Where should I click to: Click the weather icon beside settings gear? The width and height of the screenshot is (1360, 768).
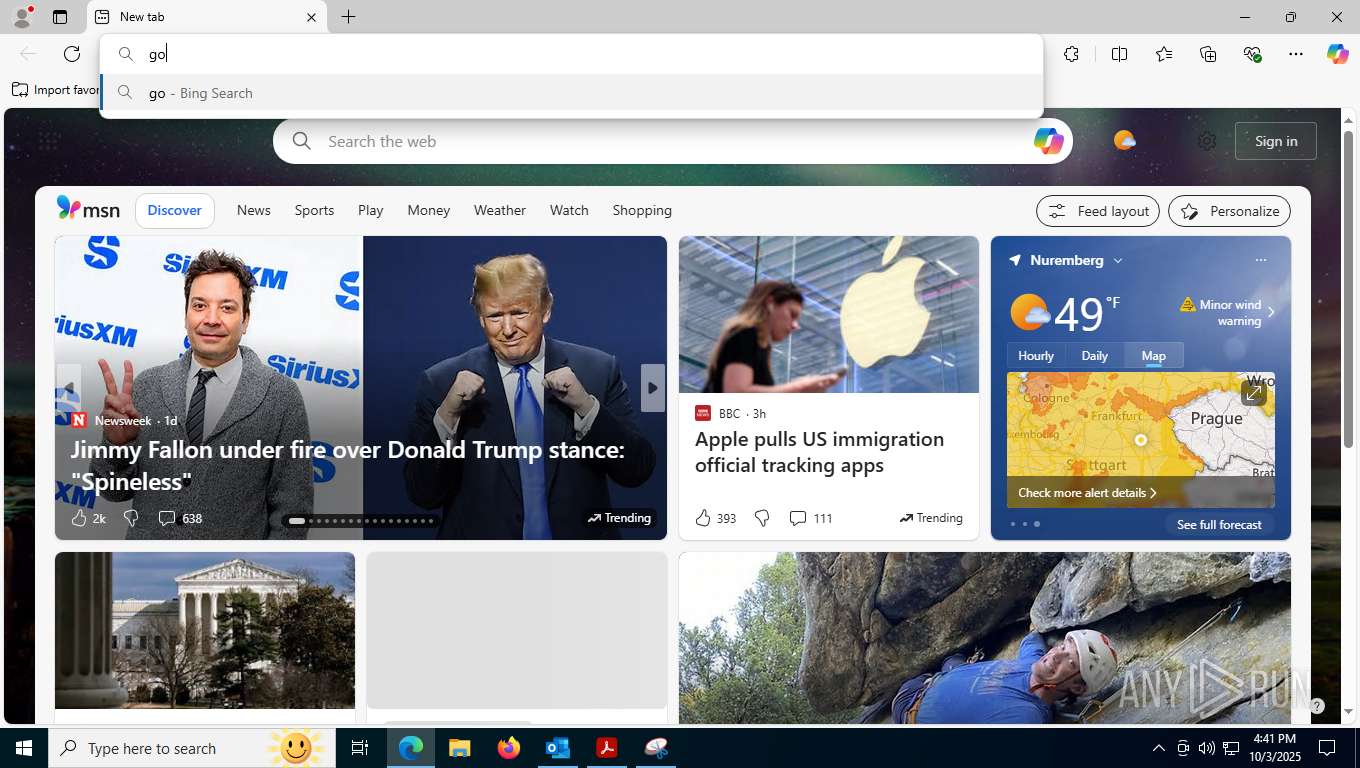pyautogui.click(x=1125, y=141)
